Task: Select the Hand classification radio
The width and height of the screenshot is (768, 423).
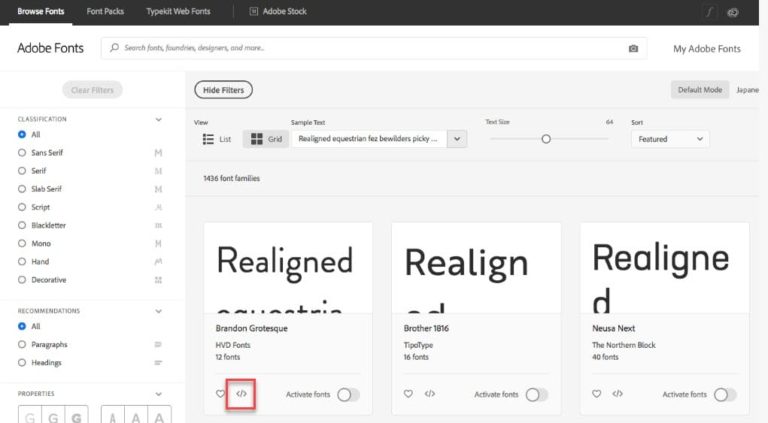Action: [x=22, y=261]
